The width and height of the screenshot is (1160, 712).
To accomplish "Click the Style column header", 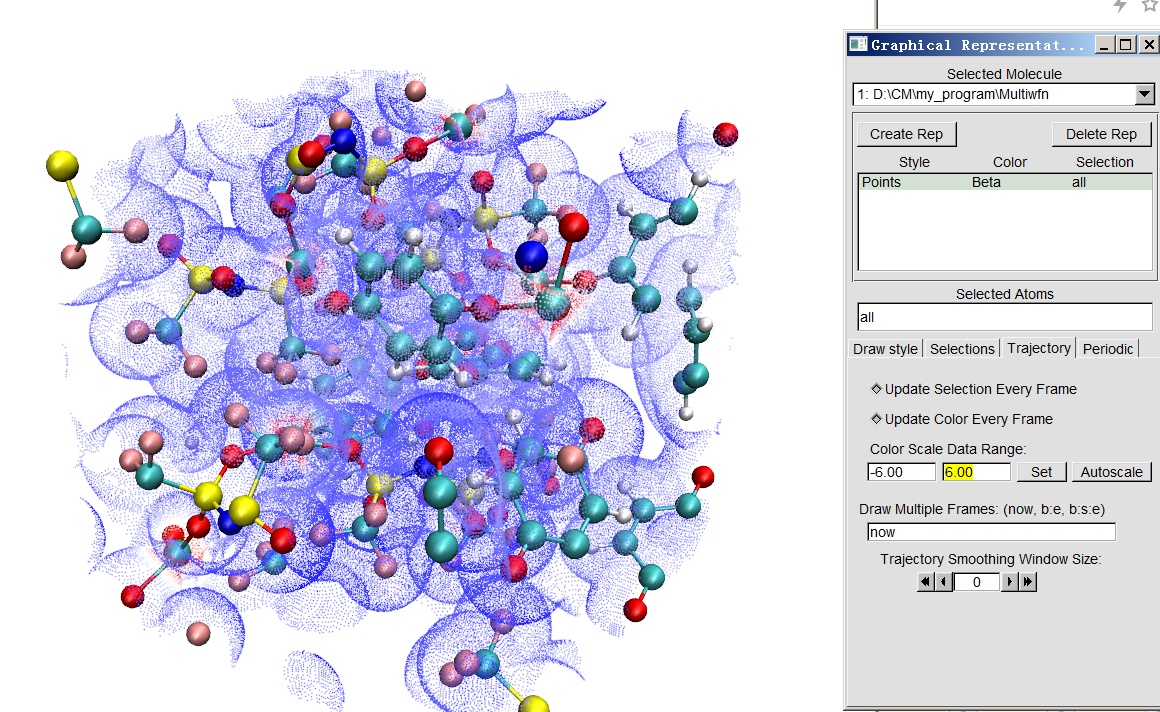I will pos(914,162).
